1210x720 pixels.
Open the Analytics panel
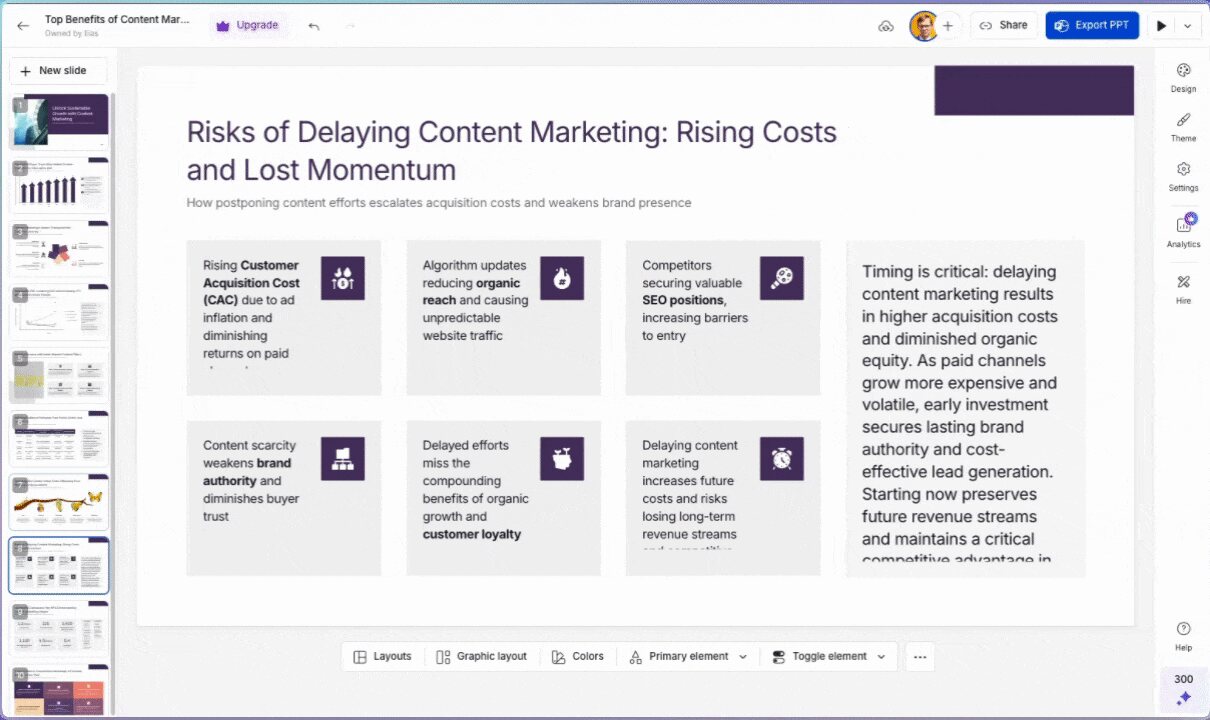pyautogui.click(x=1183, y=232)
